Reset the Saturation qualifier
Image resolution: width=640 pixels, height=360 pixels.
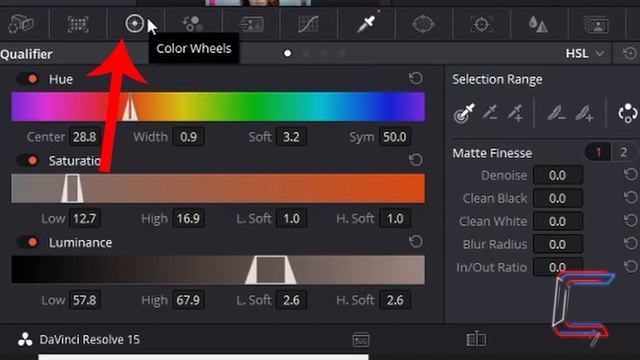click(x=416, y=160)
